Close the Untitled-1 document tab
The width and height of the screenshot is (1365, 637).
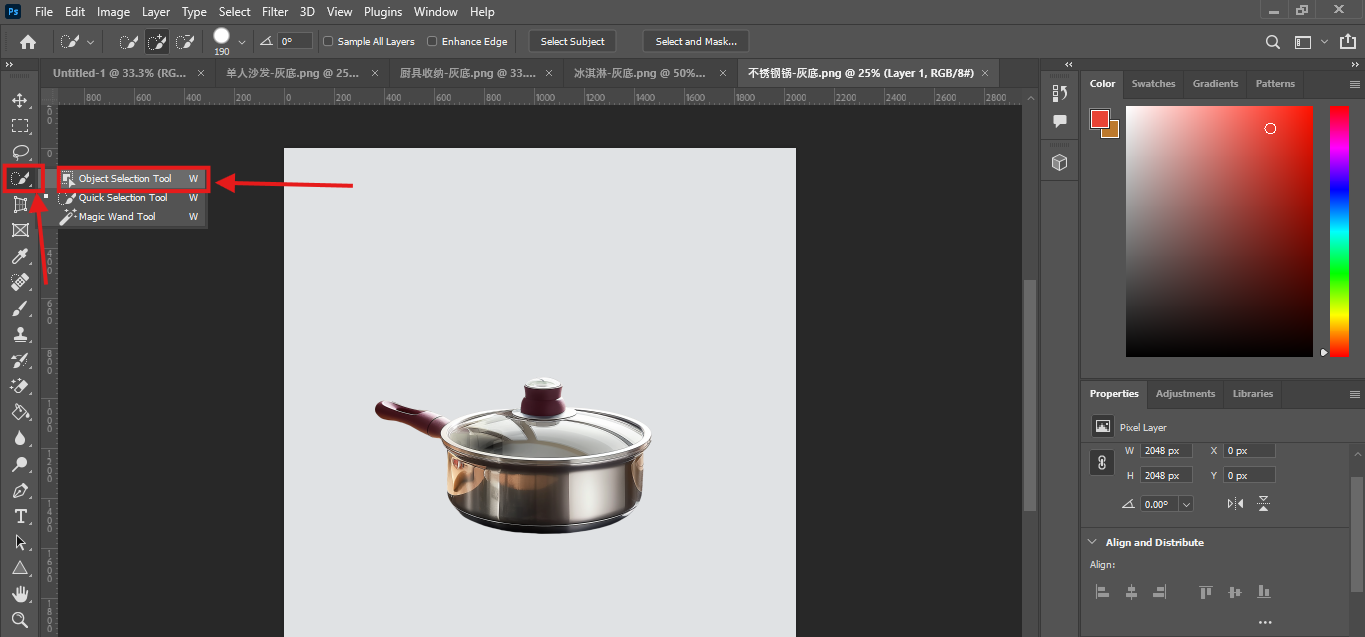201,73
